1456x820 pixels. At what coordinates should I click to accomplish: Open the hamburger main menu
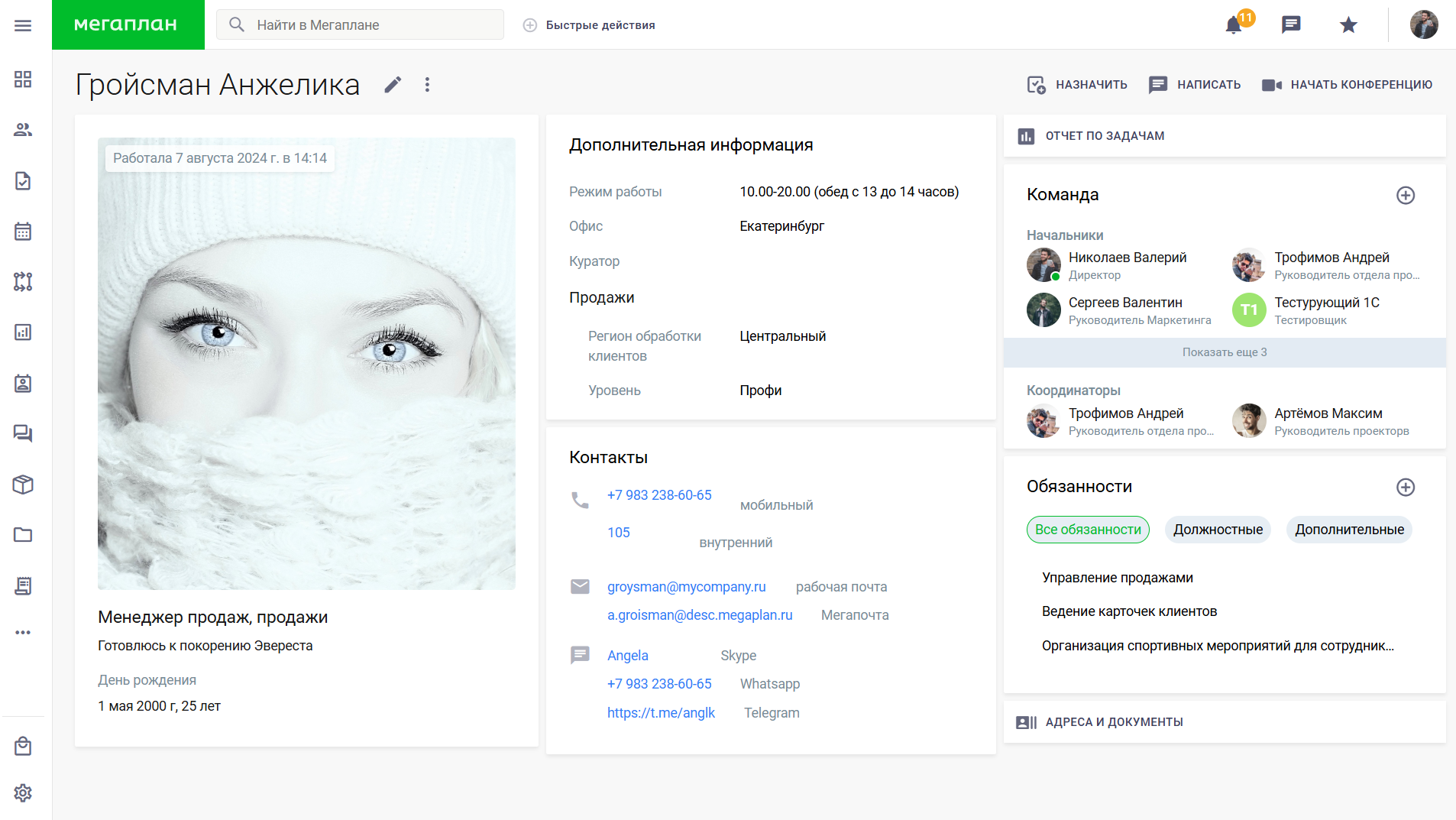tap(23, 25)
